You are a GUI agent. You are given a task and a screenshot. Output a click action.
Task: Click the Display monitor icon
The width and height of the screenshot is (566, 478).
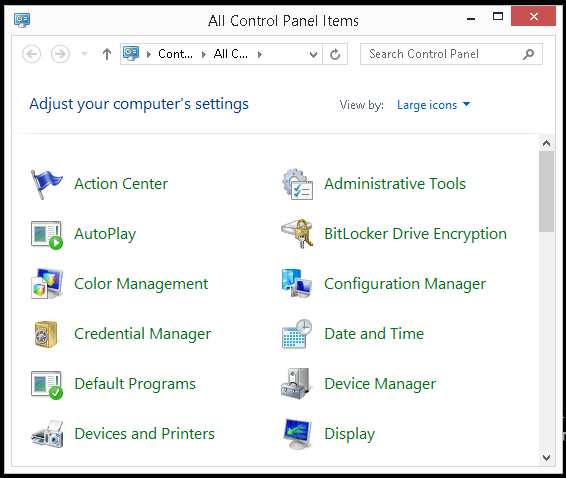tap(297, 434)
